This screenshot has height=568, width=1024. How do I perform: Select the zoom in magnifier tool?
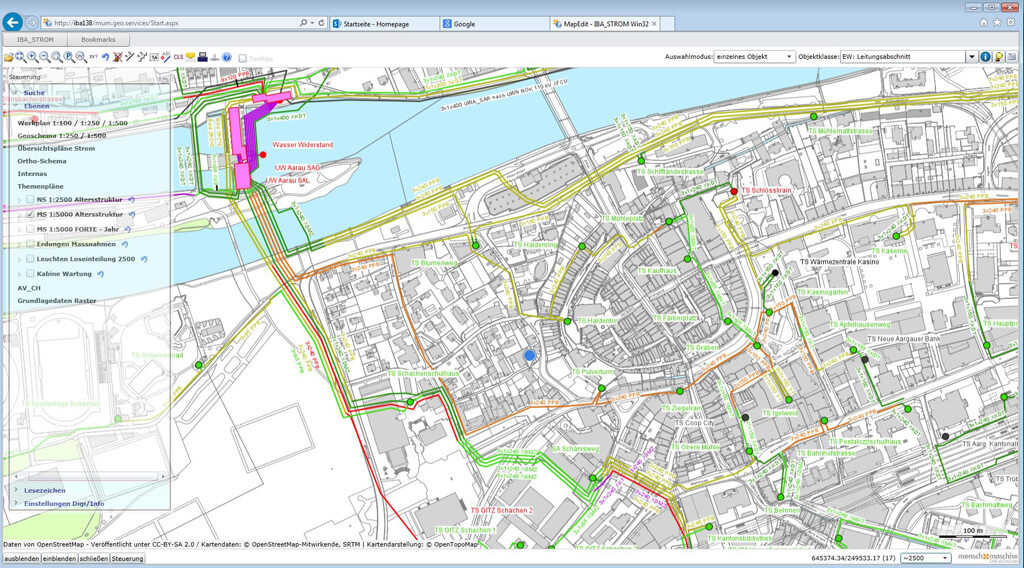point(32,57)
